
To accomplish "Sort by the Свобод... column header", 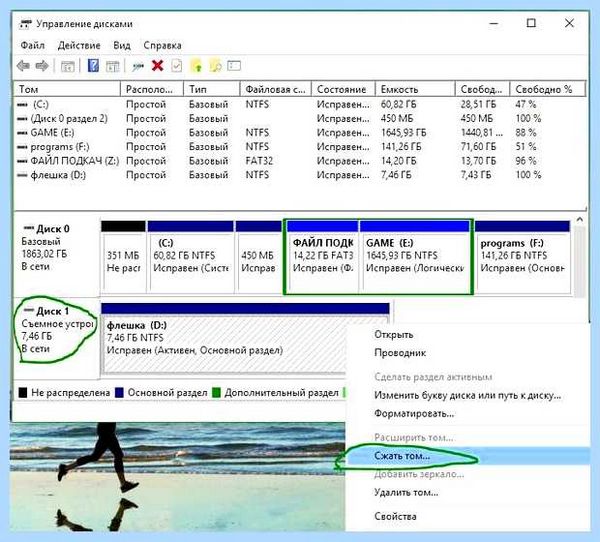I will click(482, 89).
